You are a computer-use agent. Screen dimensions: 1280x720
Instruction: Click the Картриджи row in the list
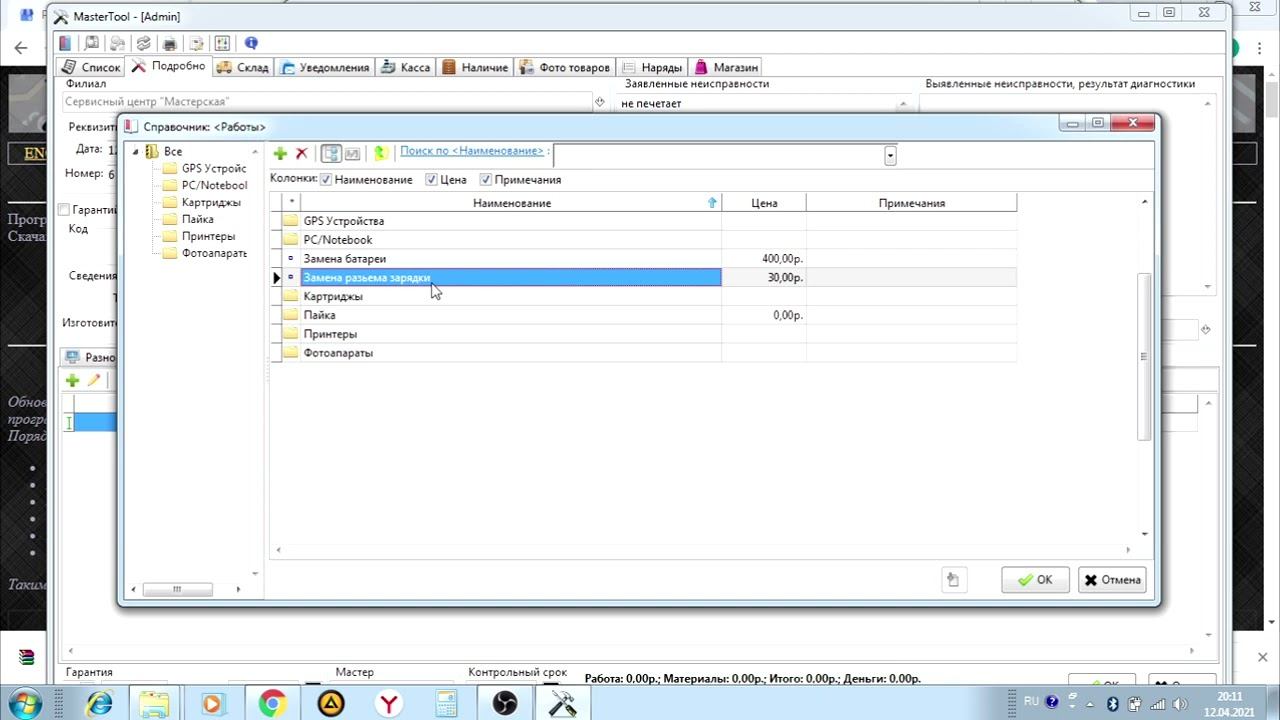click(645, 297)
